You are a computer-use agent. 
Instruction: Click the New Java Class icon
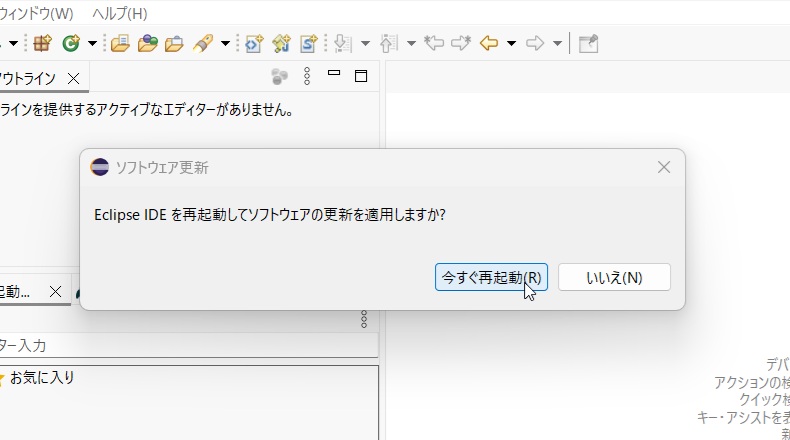tap(71, 43)
